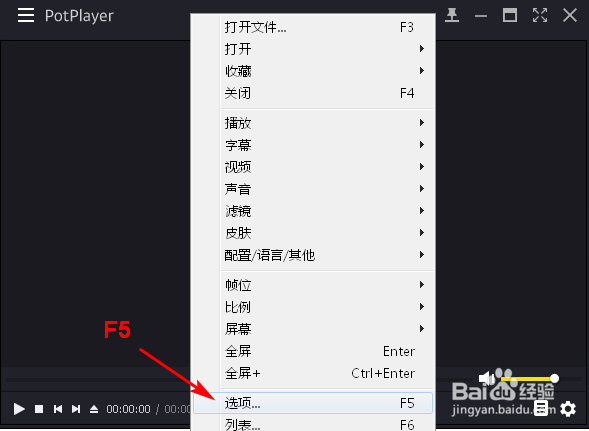Switch to fullscreen with the expand-arrows icon

coord(540,15)
